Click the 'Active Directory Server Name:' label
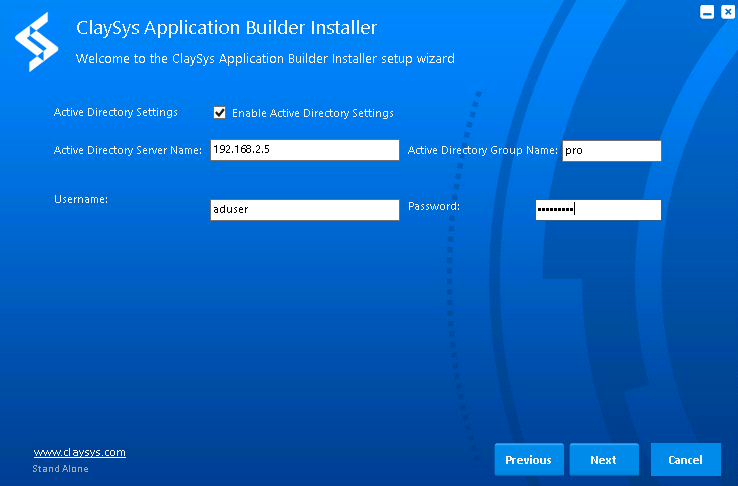The width and height of the screenshot is (738, 486). (128, 150)
